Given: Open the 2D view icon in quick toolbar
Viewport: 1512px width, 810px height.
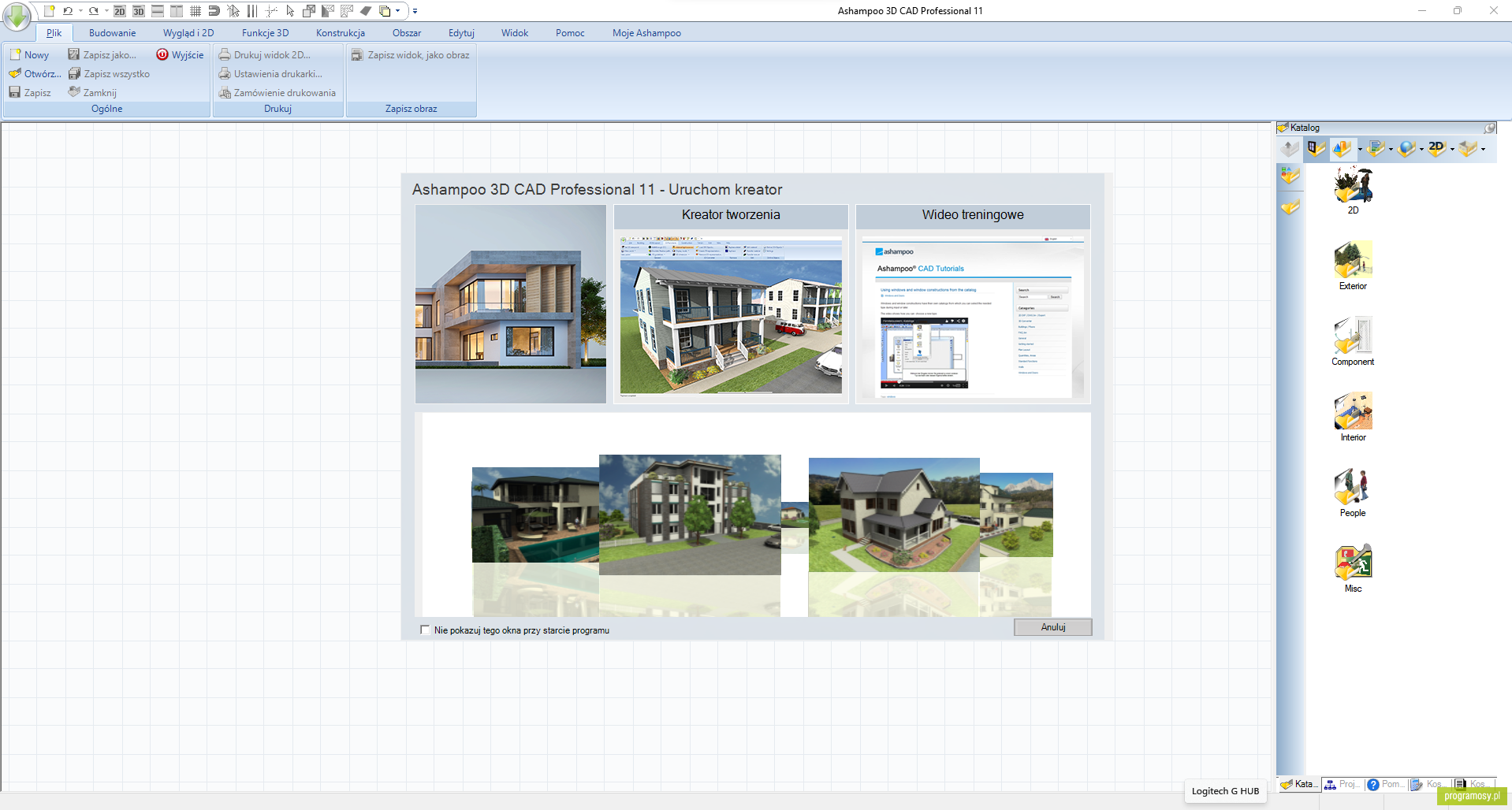Looking at the screenshot, I should pyautogui.click(x=120, y=11).
